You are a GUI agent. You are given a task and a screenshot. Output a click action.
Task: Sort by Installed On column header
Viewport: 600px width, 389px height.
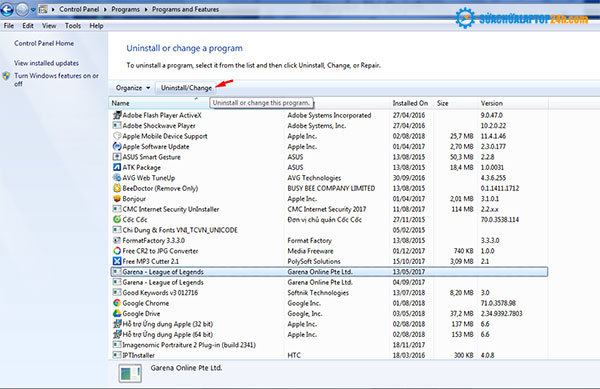[410, 103]
